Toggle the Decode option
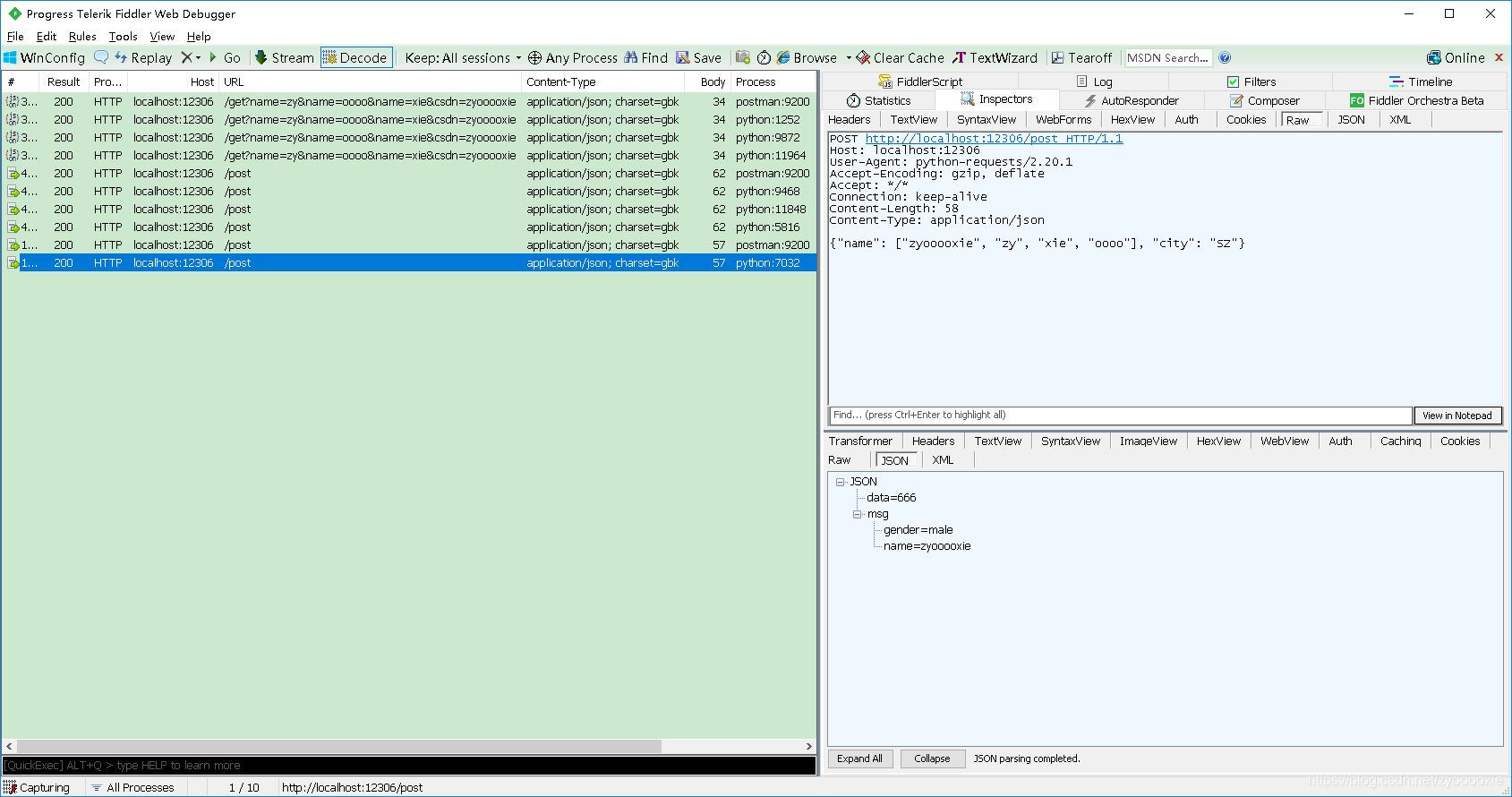Screen dimensions: 1512x797 [356, 57]
